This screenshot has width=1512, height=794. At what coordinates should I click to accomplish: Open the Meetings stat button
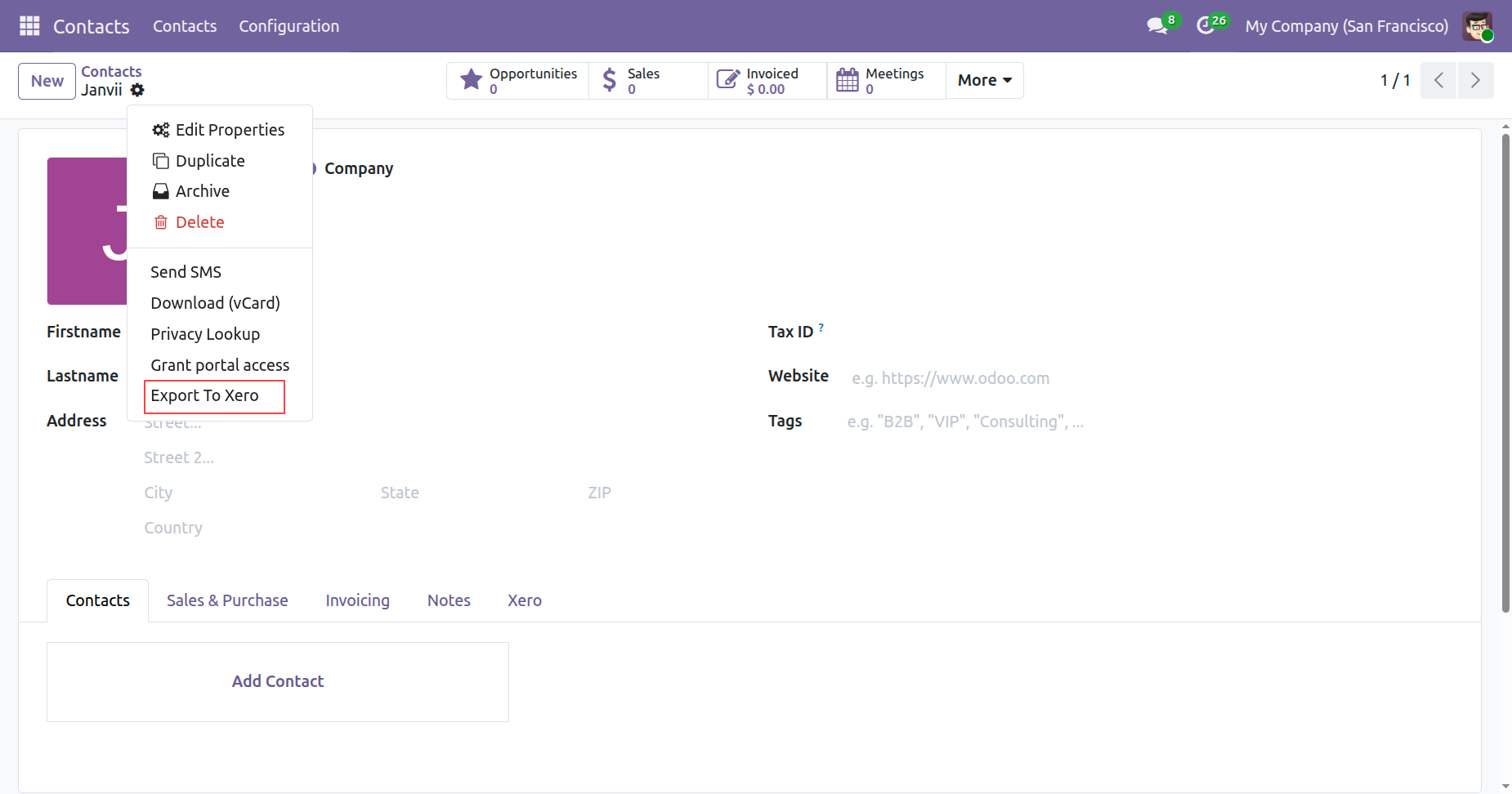(887, 81)
